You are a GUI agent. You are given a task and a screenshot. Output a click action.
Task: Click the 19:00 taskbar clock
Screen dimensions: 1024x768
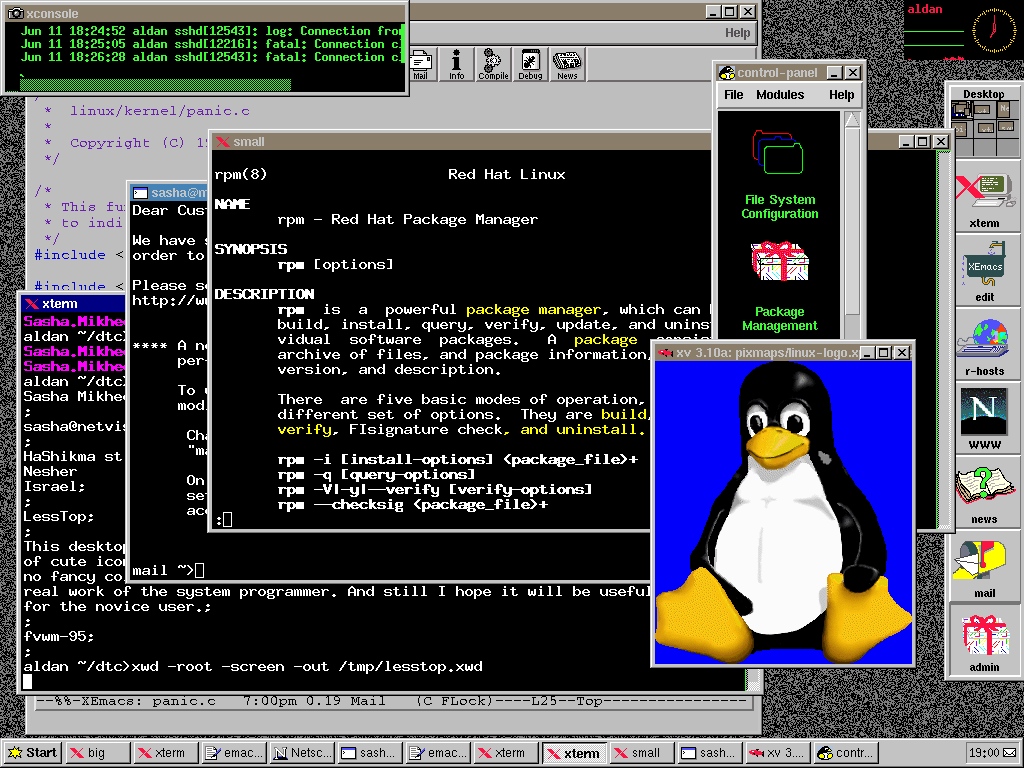(984, 753)
